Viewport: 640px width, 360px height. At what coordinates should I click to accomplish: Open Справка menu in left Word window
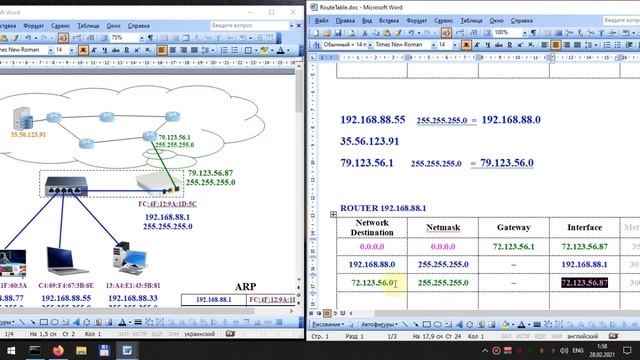point(139,26)
